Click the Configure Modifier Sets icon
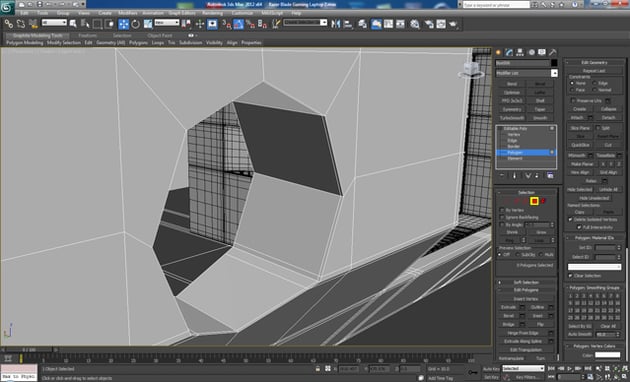Screen dimensions: 630x382 pyautogui.click(x=550, y=176)
